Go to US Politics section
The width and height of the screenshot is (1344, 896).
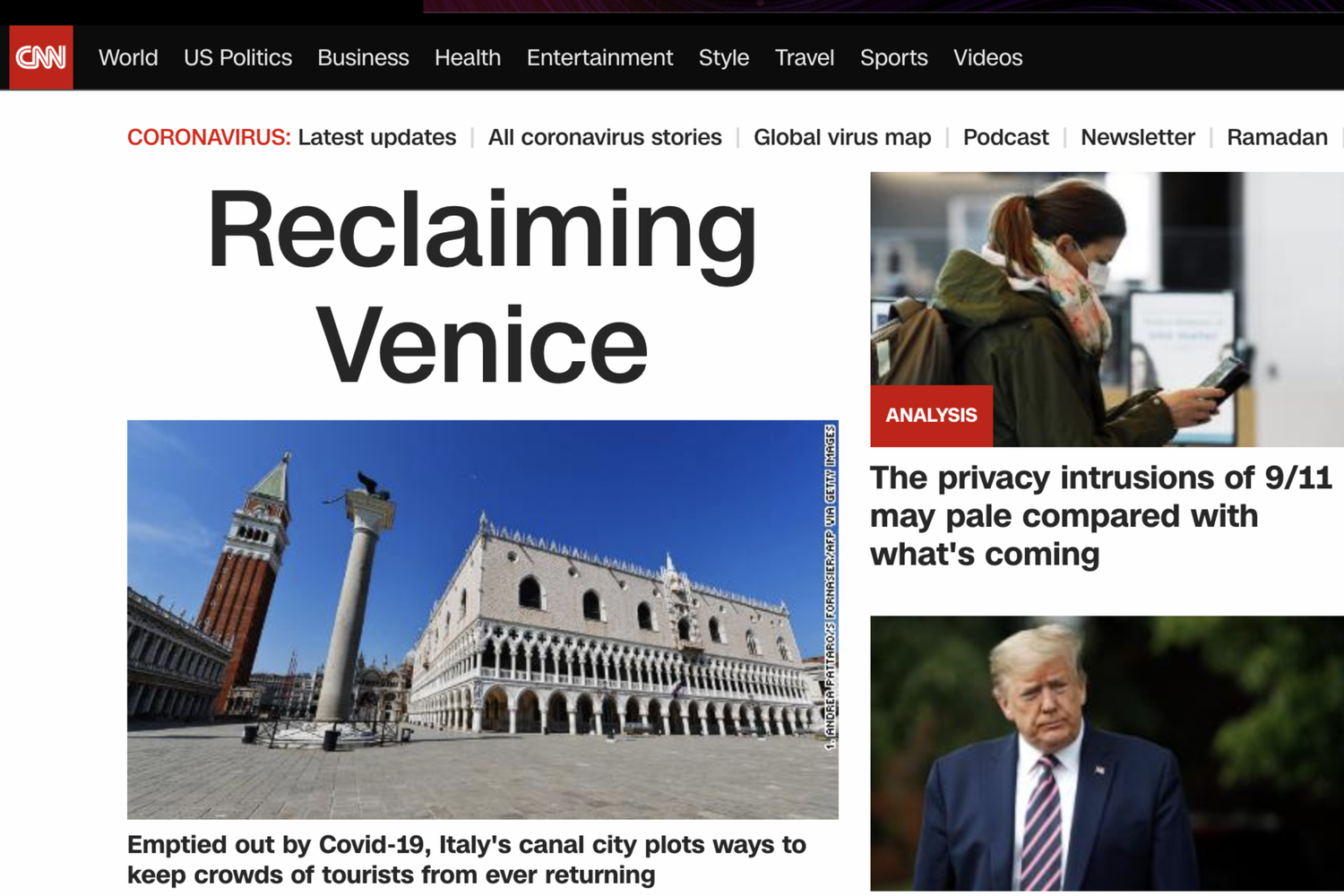[x=237, y=57]
